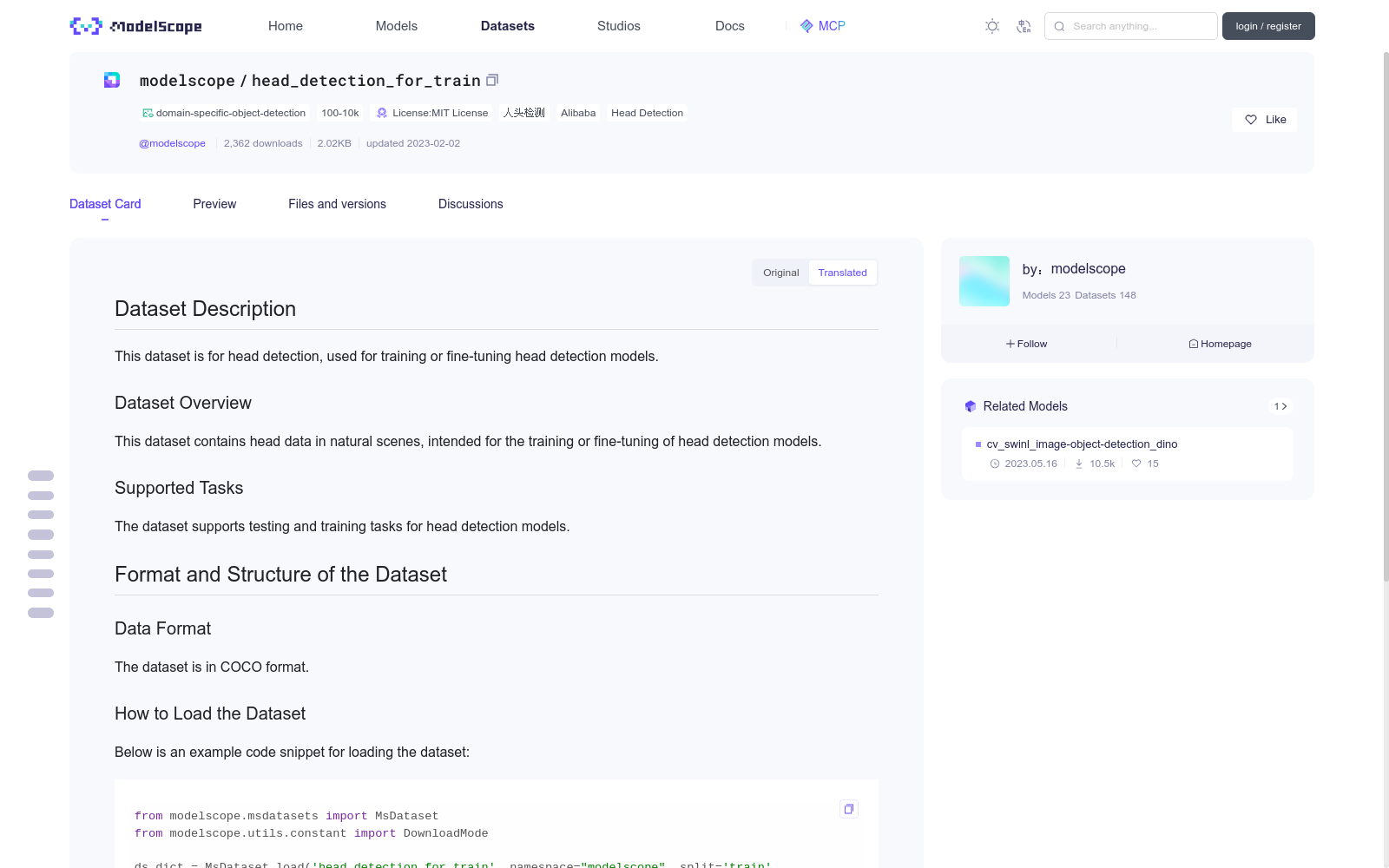The width and height of the screenshot is (1389, 868).
Task: Switch to Dataset Card tab
Action: pos(105,204)
